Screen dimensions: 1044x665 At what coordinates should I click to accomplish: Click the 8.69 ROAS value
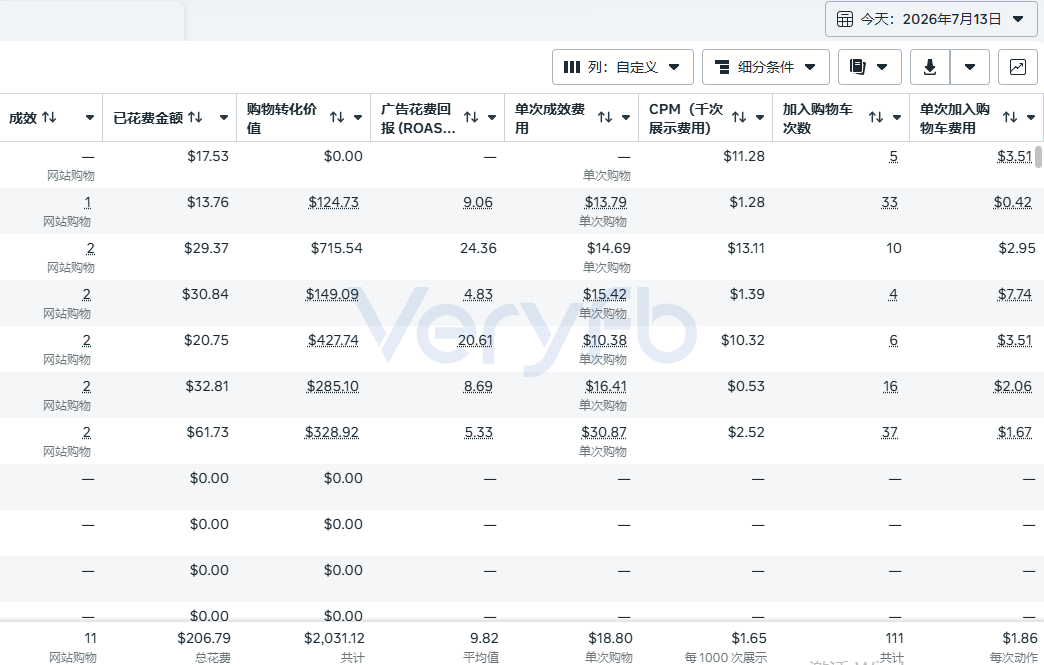click(478, 386)
